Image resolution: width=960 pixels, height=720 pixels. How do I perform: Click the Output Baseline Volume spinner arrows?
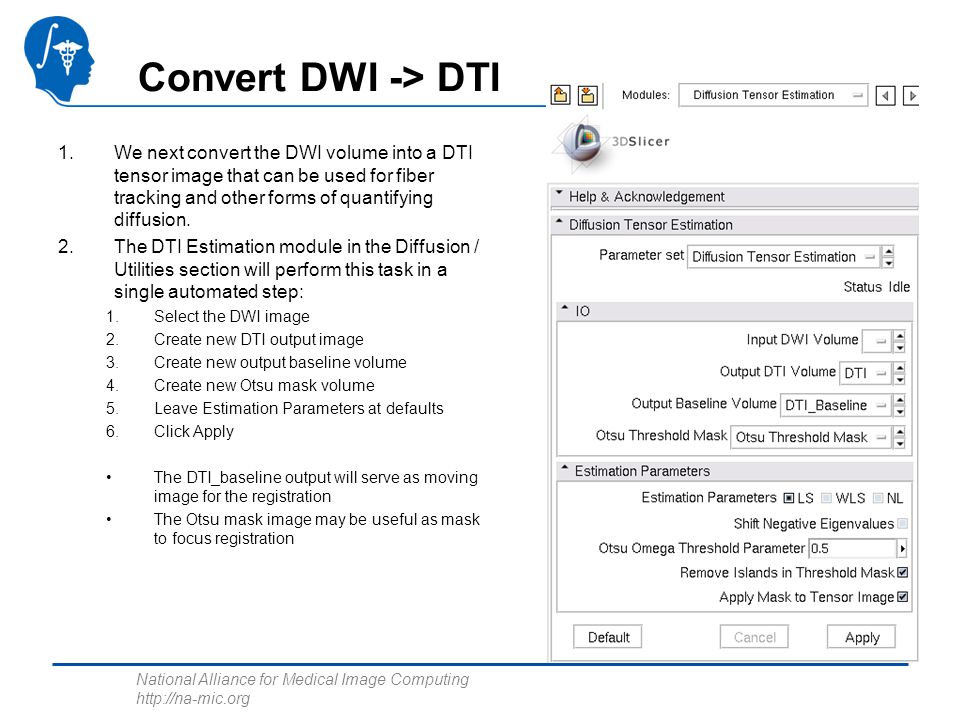pos(899,405)
